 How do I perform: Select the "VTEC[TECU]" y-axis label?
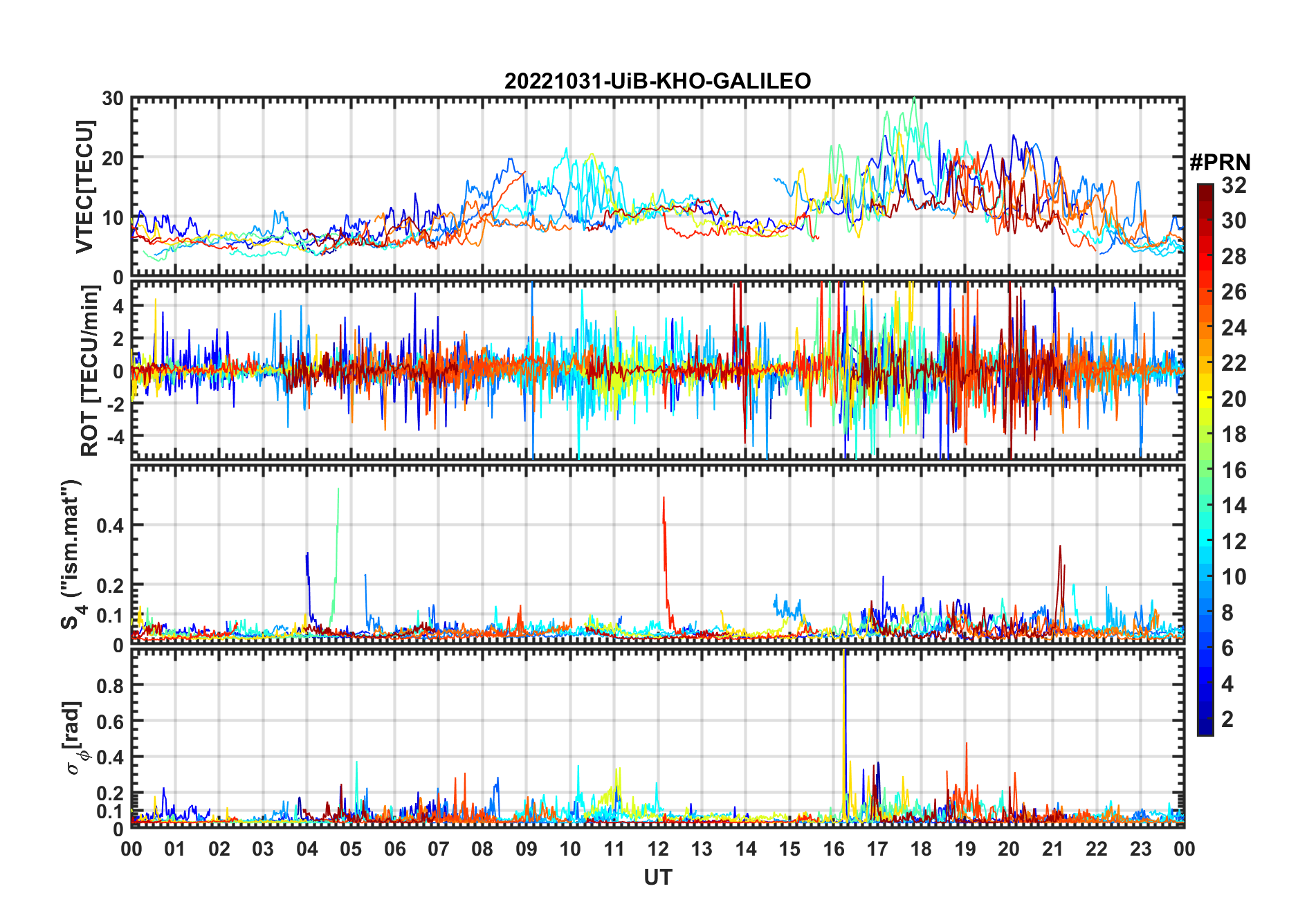click(x=84, y=187)
